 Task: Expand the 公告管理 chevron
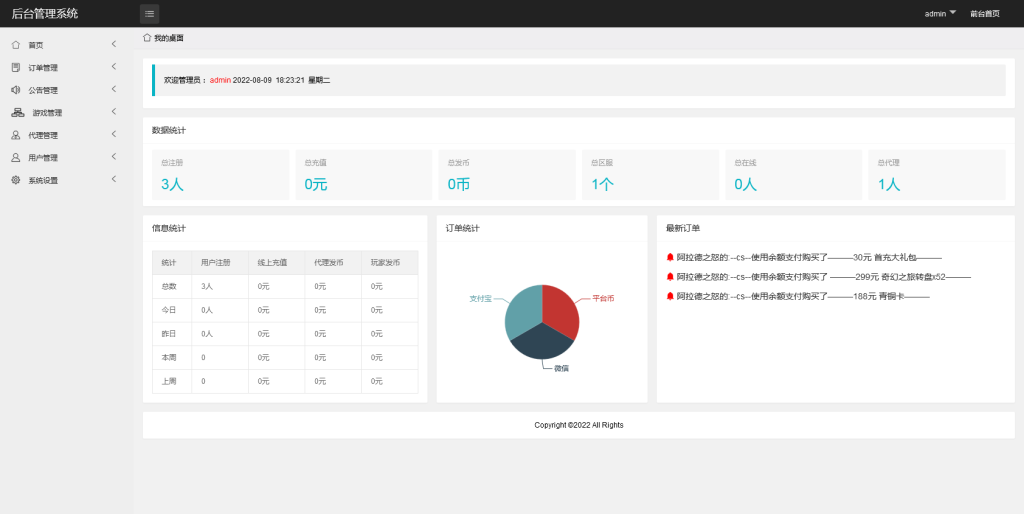(x=114, y=89)
